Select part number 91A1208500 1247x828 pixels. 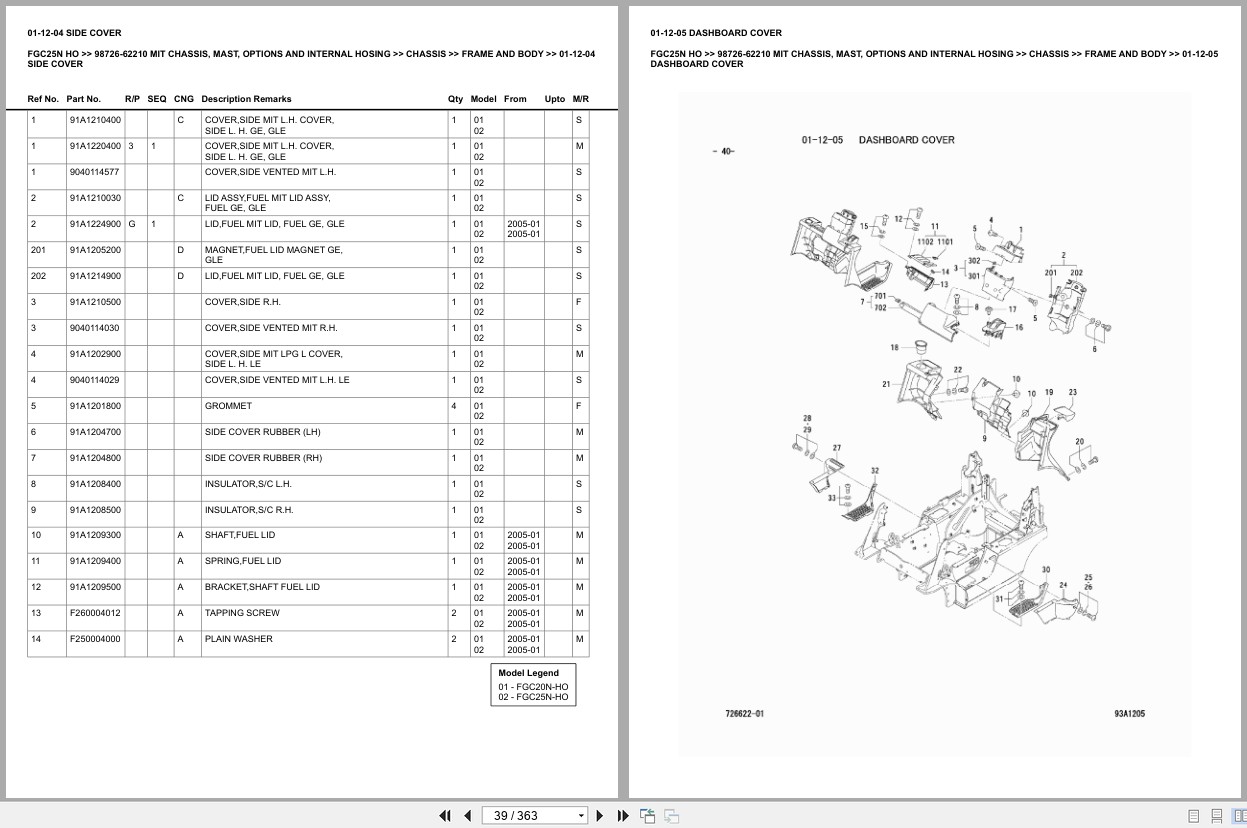pyautogui.click(x=95, y=510)
